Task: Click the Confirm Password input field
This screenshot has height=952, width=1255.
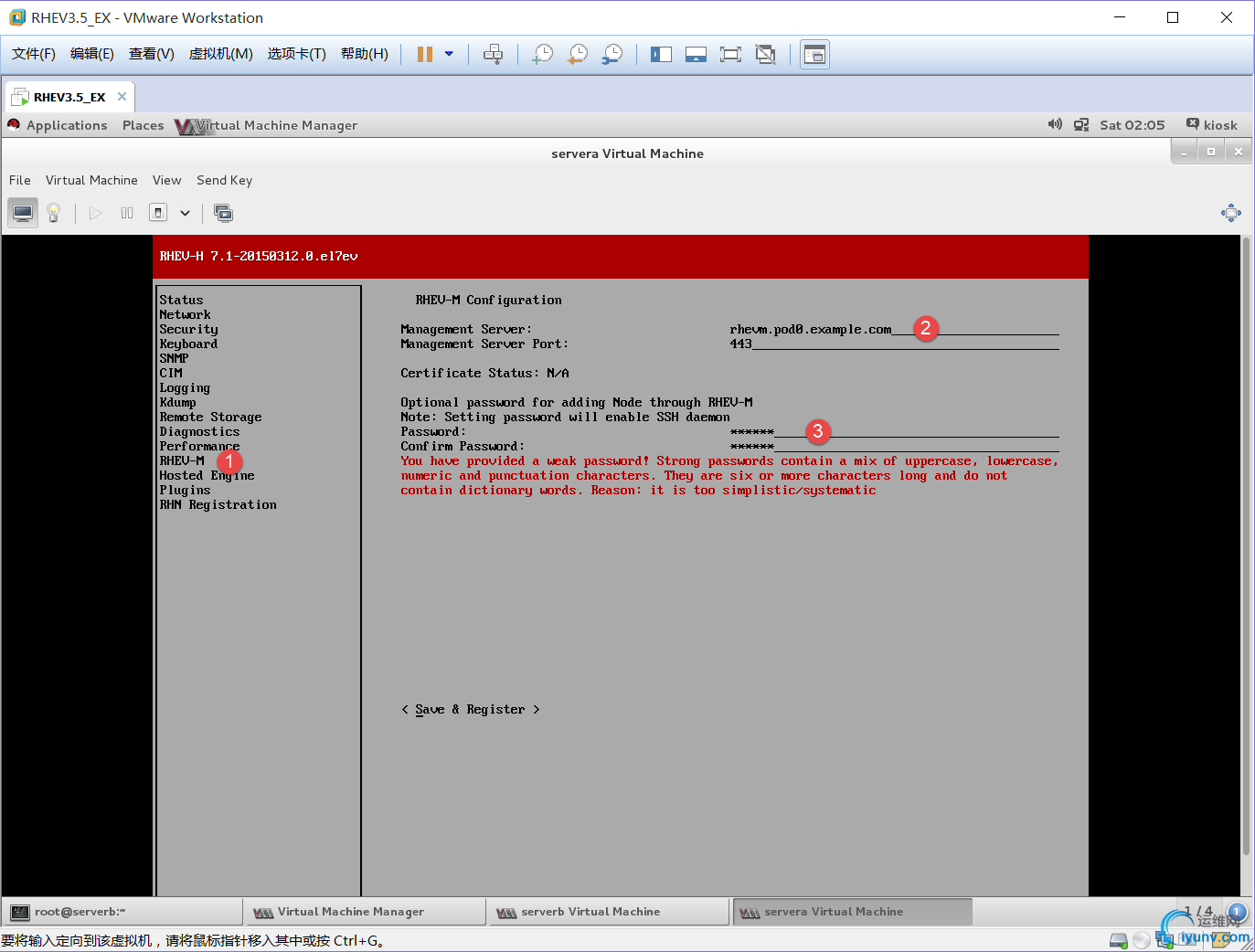Action: click(x=894, y=446)
